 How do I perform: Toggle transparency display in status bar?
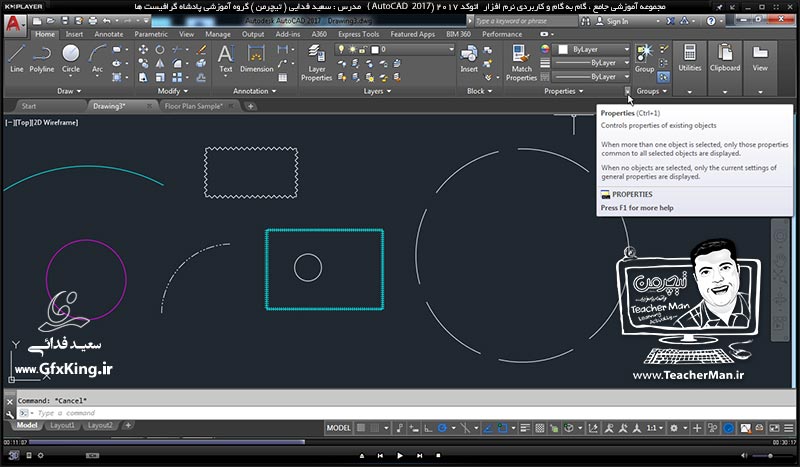pos(539,428)
